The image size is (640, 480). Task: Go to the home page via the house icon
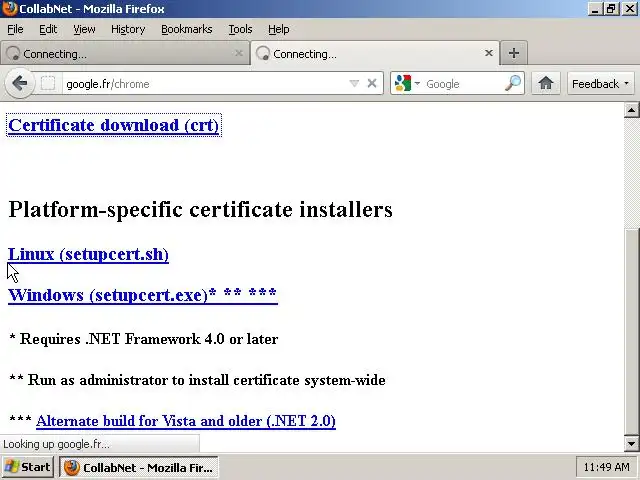pos(546,83)
